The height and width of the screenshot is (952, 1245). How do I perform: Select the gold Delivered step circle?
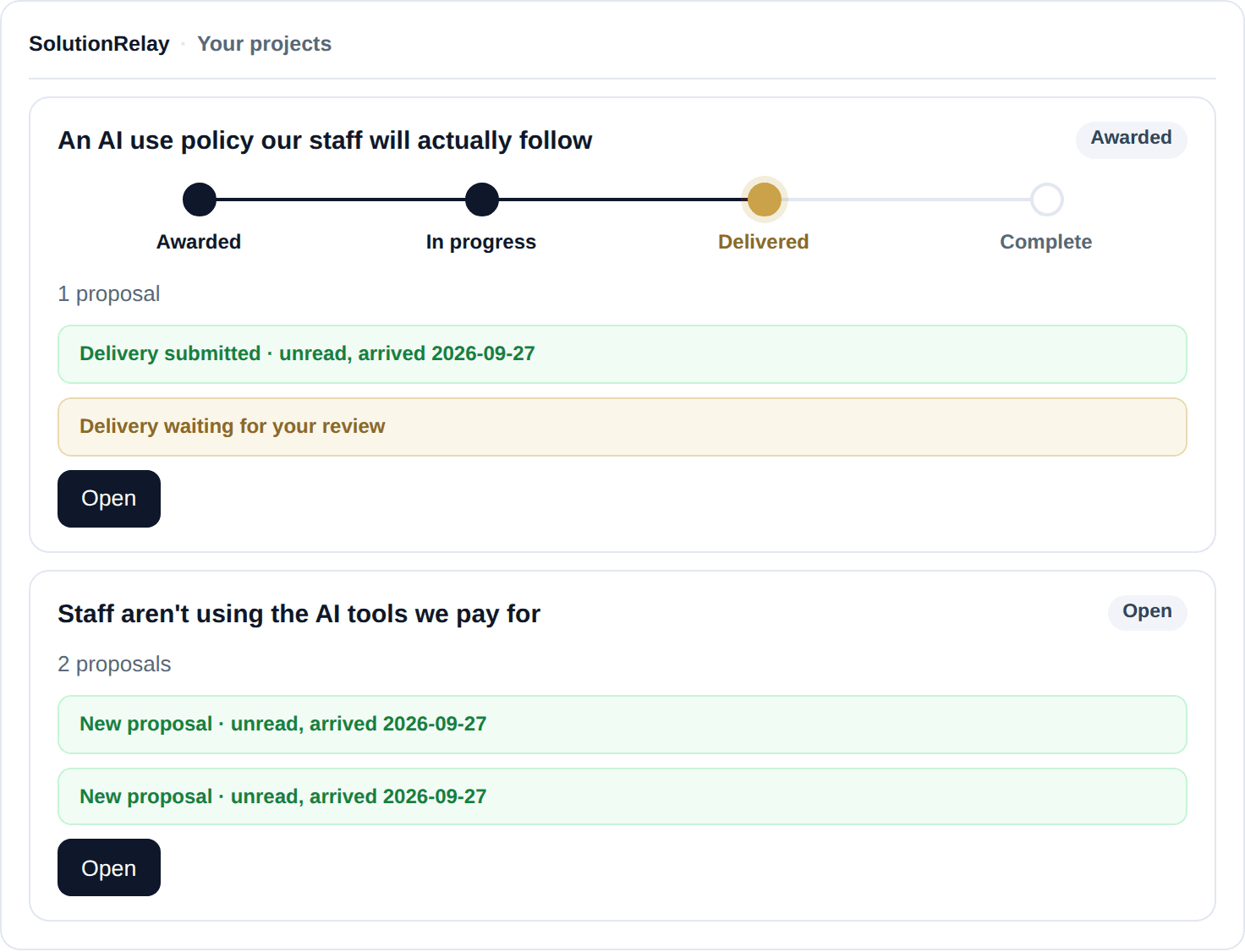tap(765, 200)
